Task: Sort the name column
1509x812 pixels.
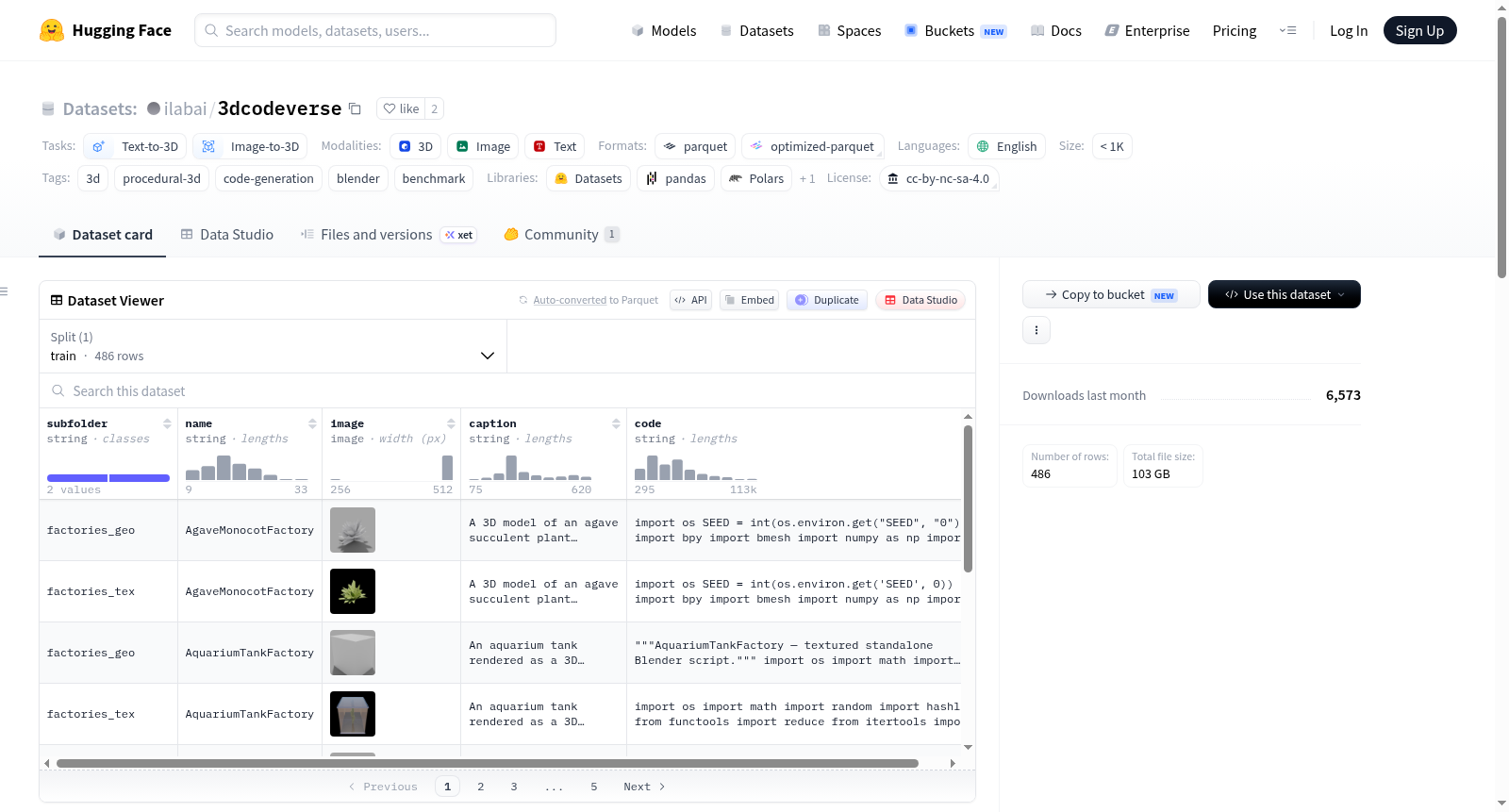Action: click(312, 423)
